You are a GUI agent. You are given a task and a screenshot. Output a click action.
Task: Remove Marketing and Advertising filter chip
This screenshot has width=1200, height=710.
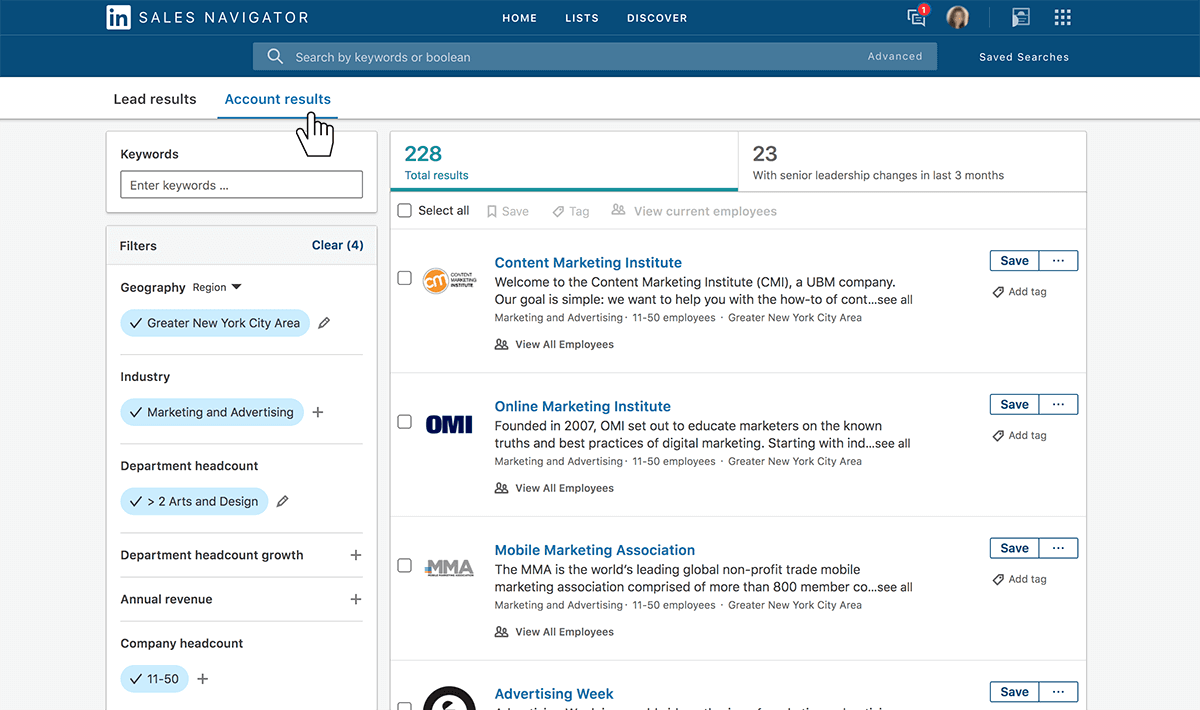(212, 412)
